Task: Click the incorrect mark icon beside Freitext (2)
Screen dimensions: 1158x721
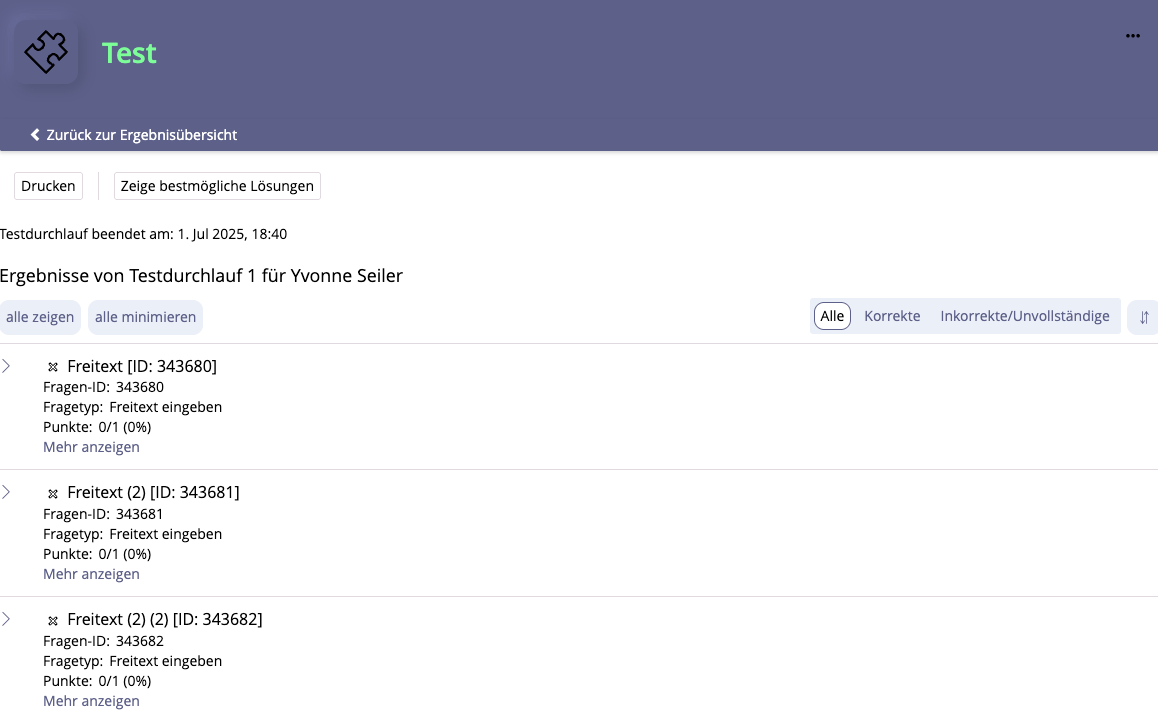Action: click(53, 493)
